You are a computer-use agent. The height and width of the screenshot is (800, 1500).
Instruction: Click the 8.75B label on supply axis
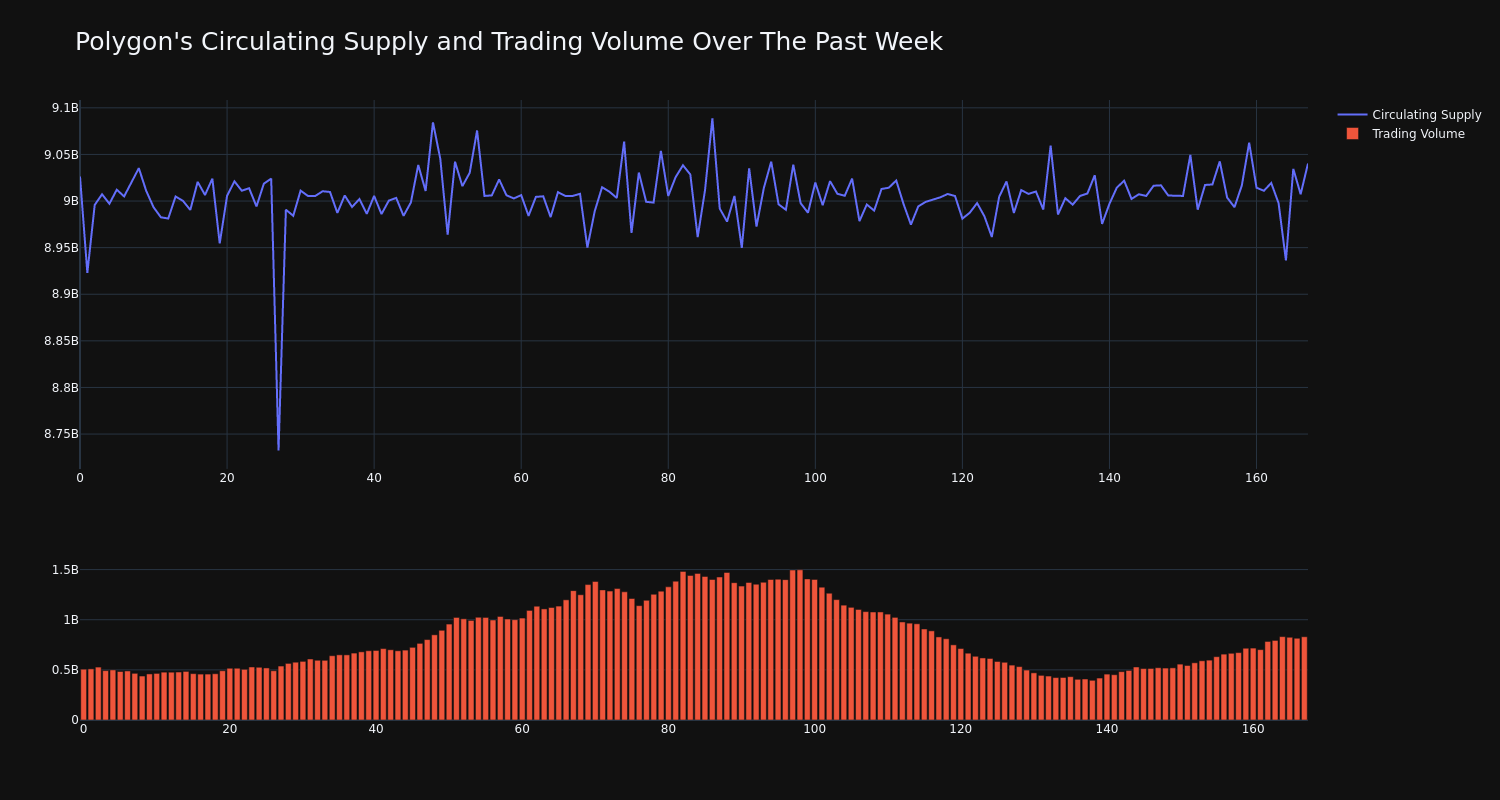61,434
